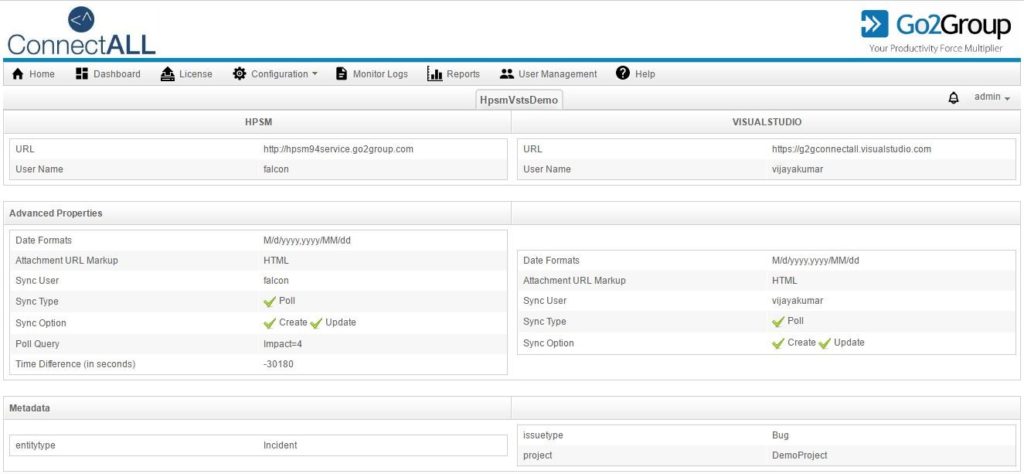Screen dimensions: 1024x474
Task: Click VisualStudio User Name value vijayakumar
Action: click(x=797, y=169)
